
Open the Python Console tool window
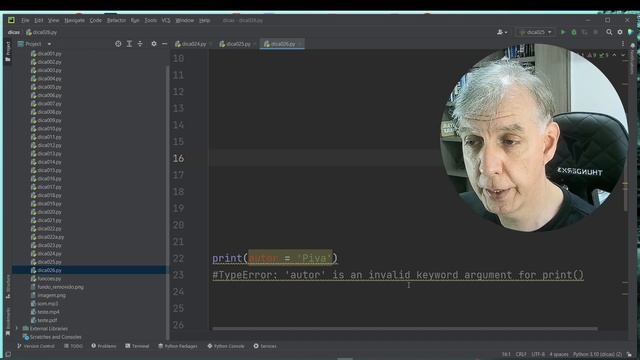226,346
